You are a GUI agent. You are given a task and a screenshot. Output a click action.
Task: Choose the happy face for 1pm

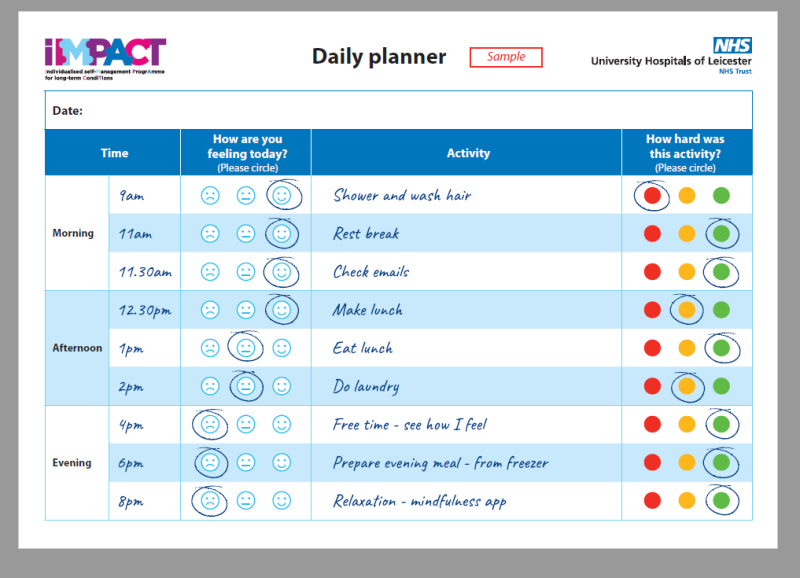tap(282, 348)
